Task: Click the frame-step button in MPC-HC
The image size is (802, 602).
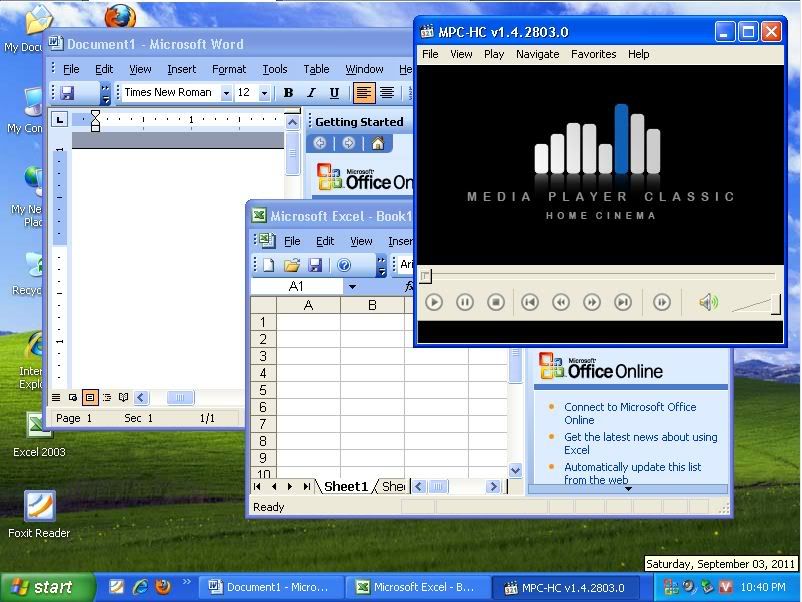Action: click(x=661, y=302)
